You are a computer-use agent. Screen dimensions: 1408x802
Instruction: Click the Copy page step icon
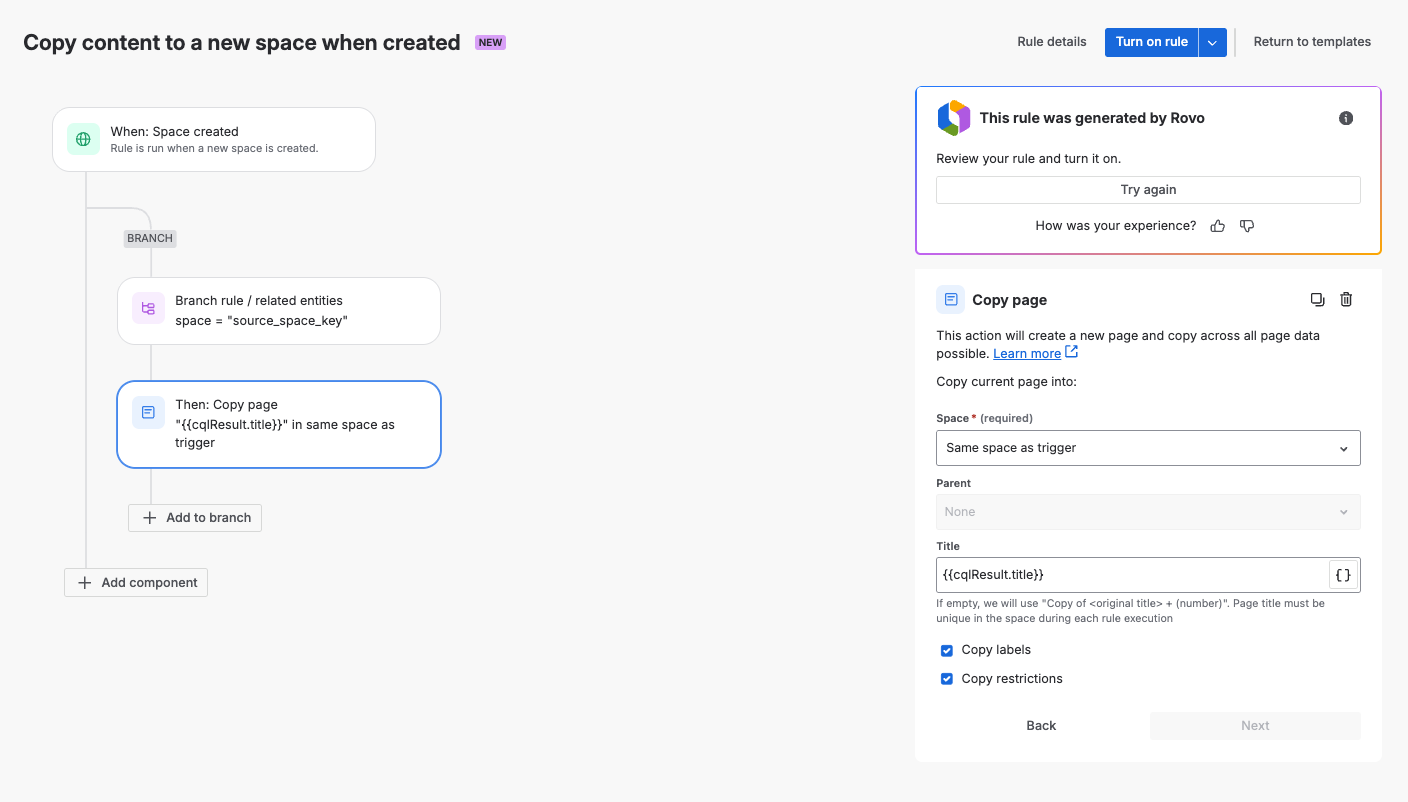(148, 412)
